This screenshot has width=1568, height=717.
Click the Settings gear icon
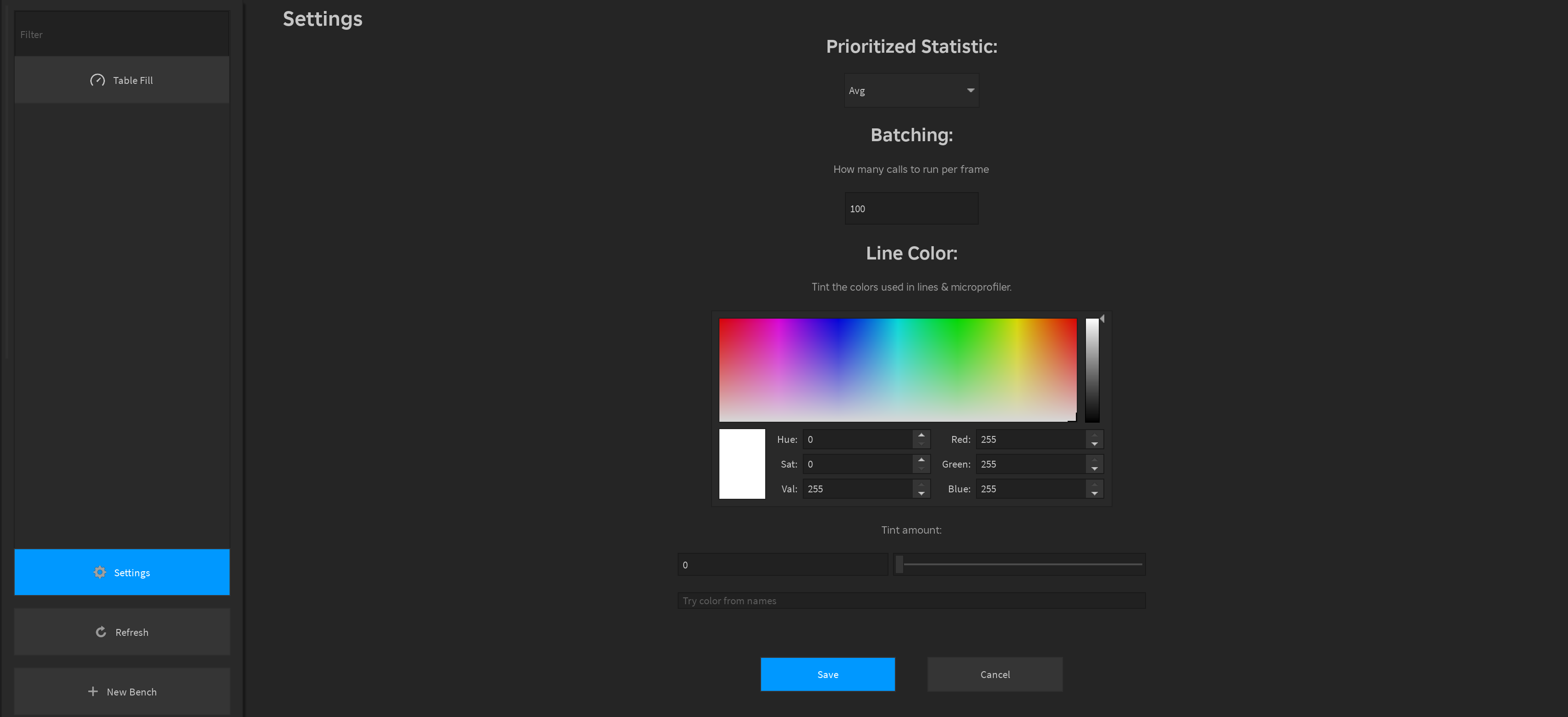tap(100, 572)
